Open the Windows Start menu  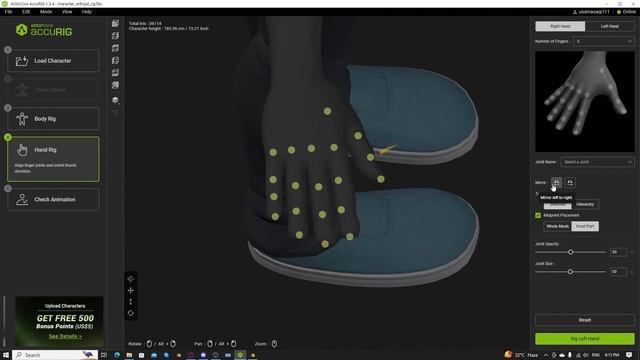pyautogui.click(x=6, y=355)
